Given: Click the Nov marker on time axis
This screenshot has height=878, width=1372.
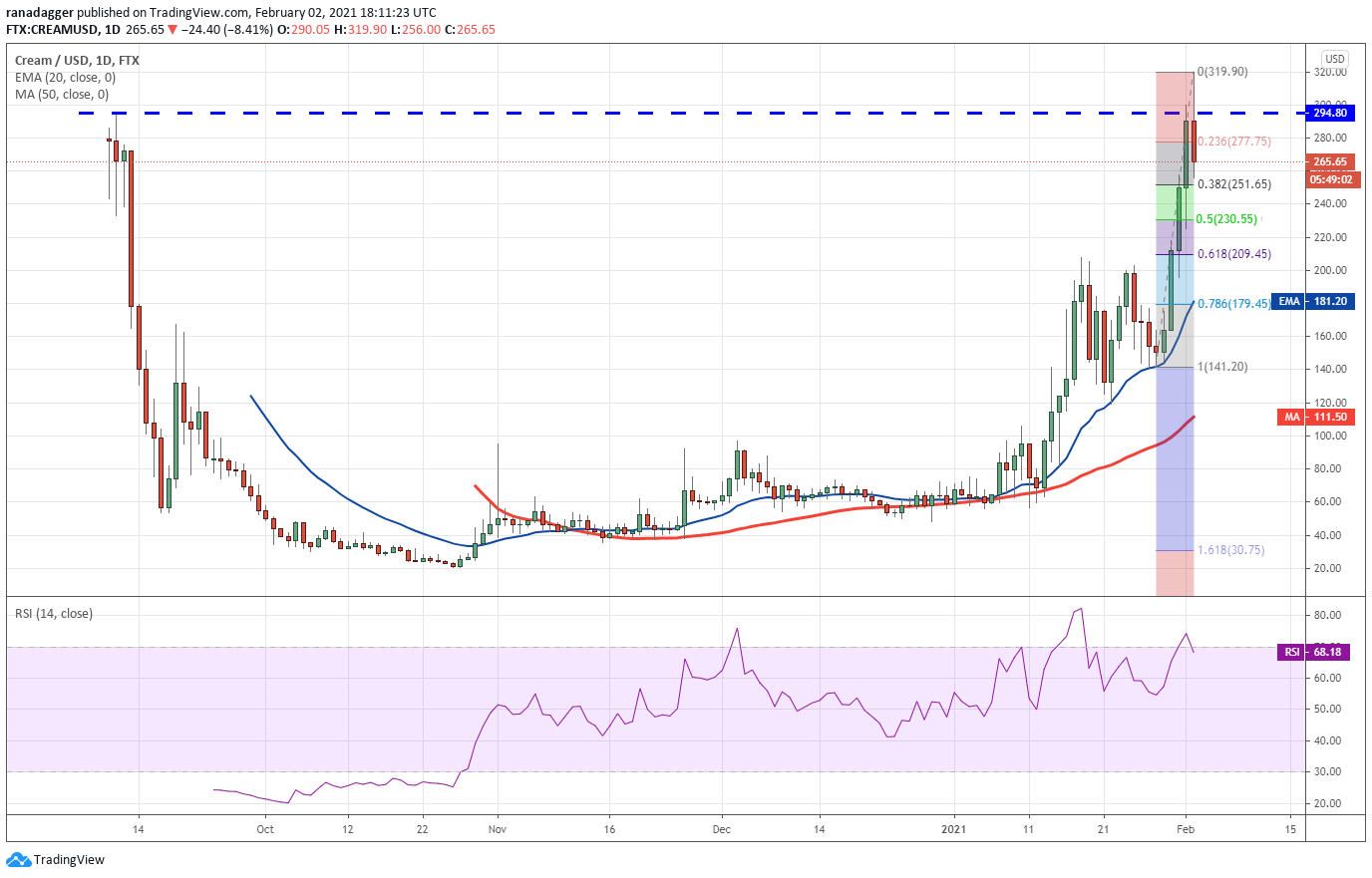Looking at the screenshot, I should click(x=498, y=829).
